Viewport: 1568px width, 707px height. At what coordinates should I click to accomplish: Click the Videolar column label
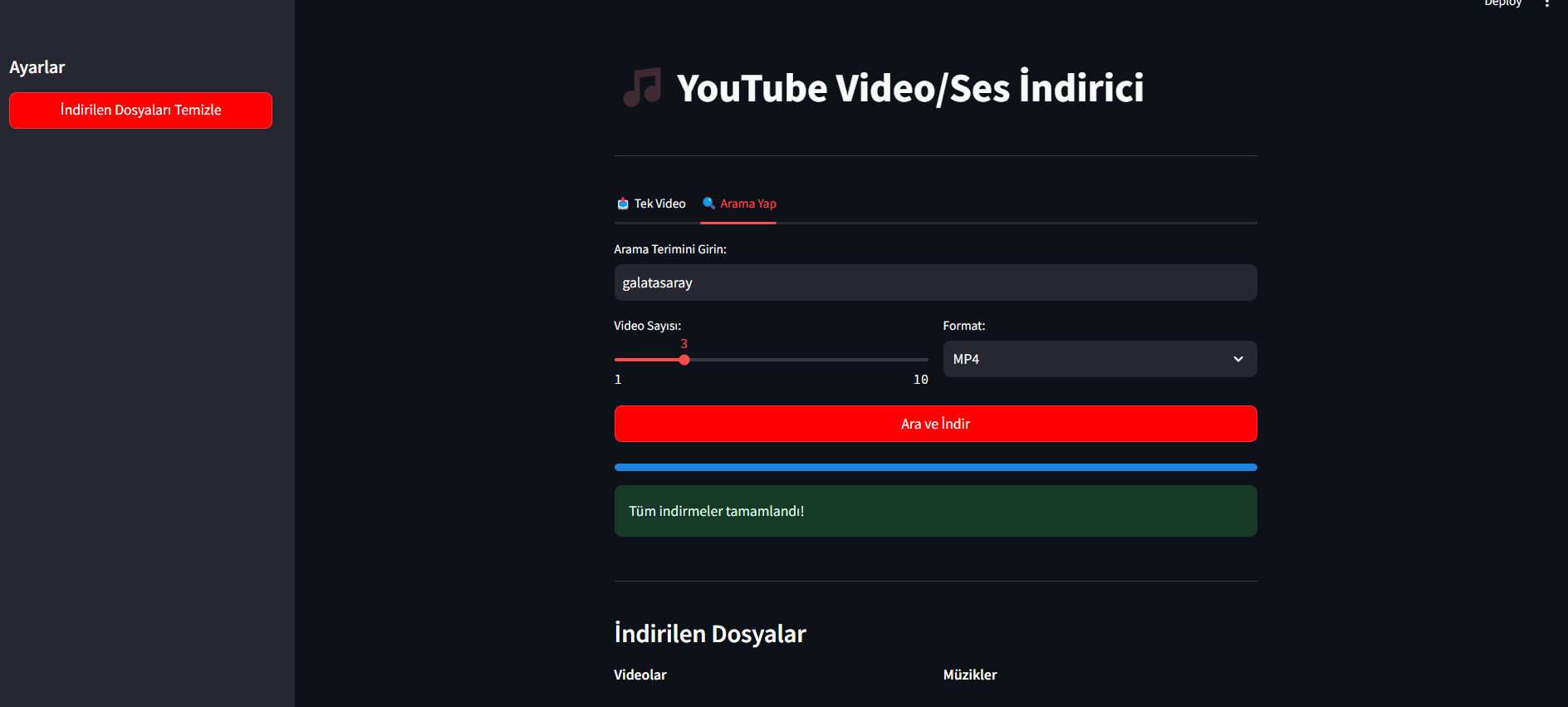640,675
